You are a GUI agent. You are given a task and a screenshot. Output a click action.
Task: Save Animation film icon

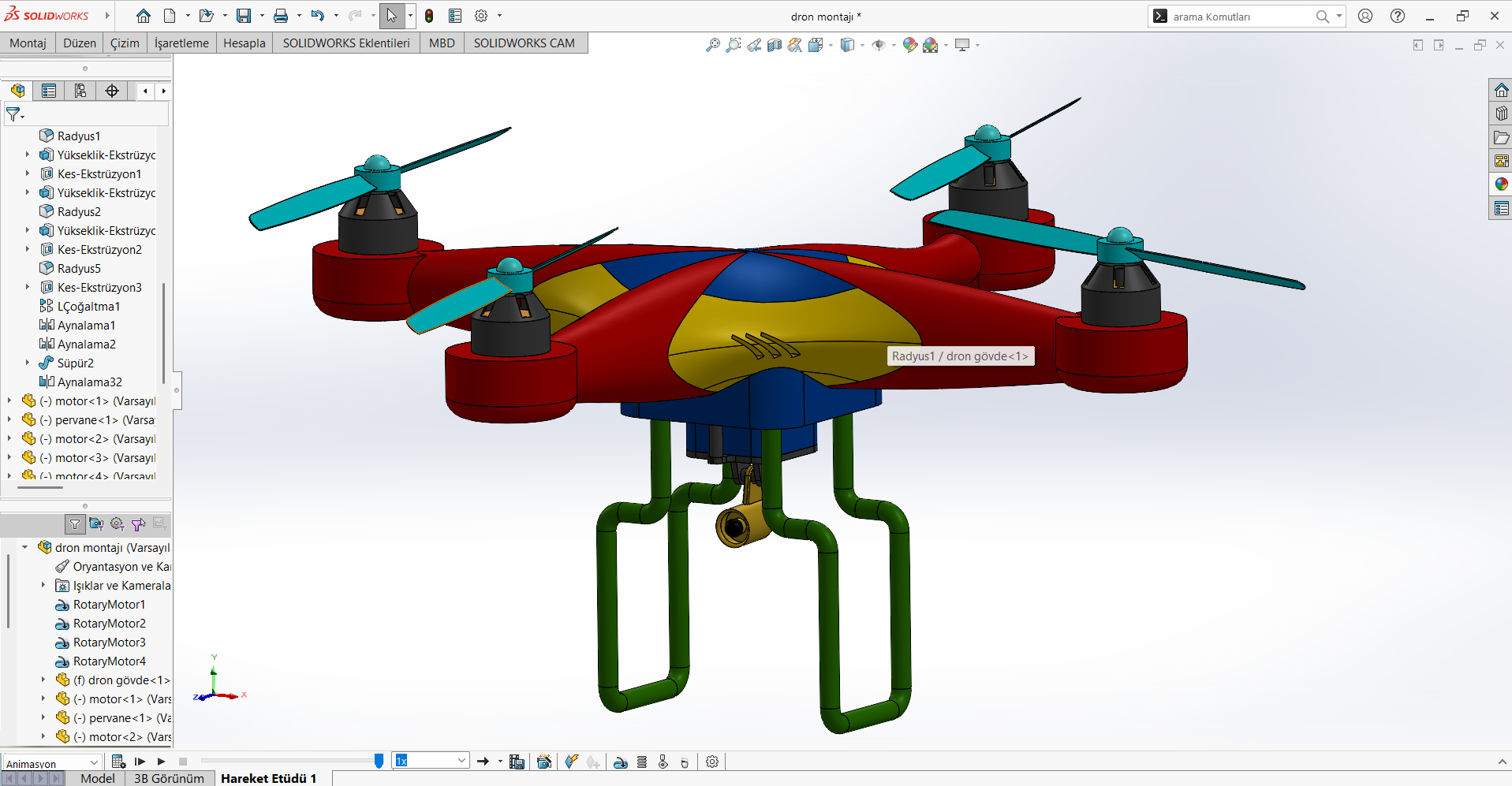click(517, 762)
